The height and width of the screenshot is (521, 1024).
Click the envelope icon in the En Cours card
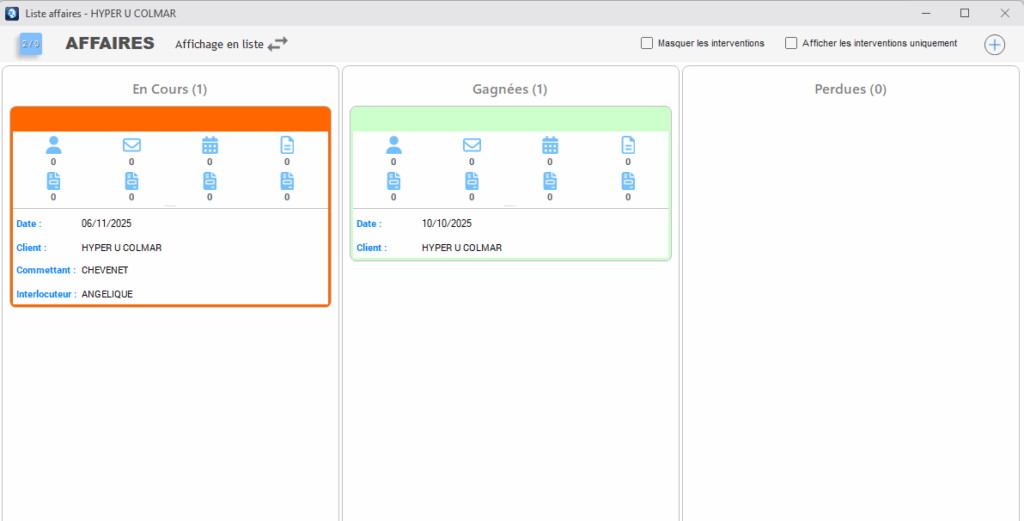click(131, 145)
